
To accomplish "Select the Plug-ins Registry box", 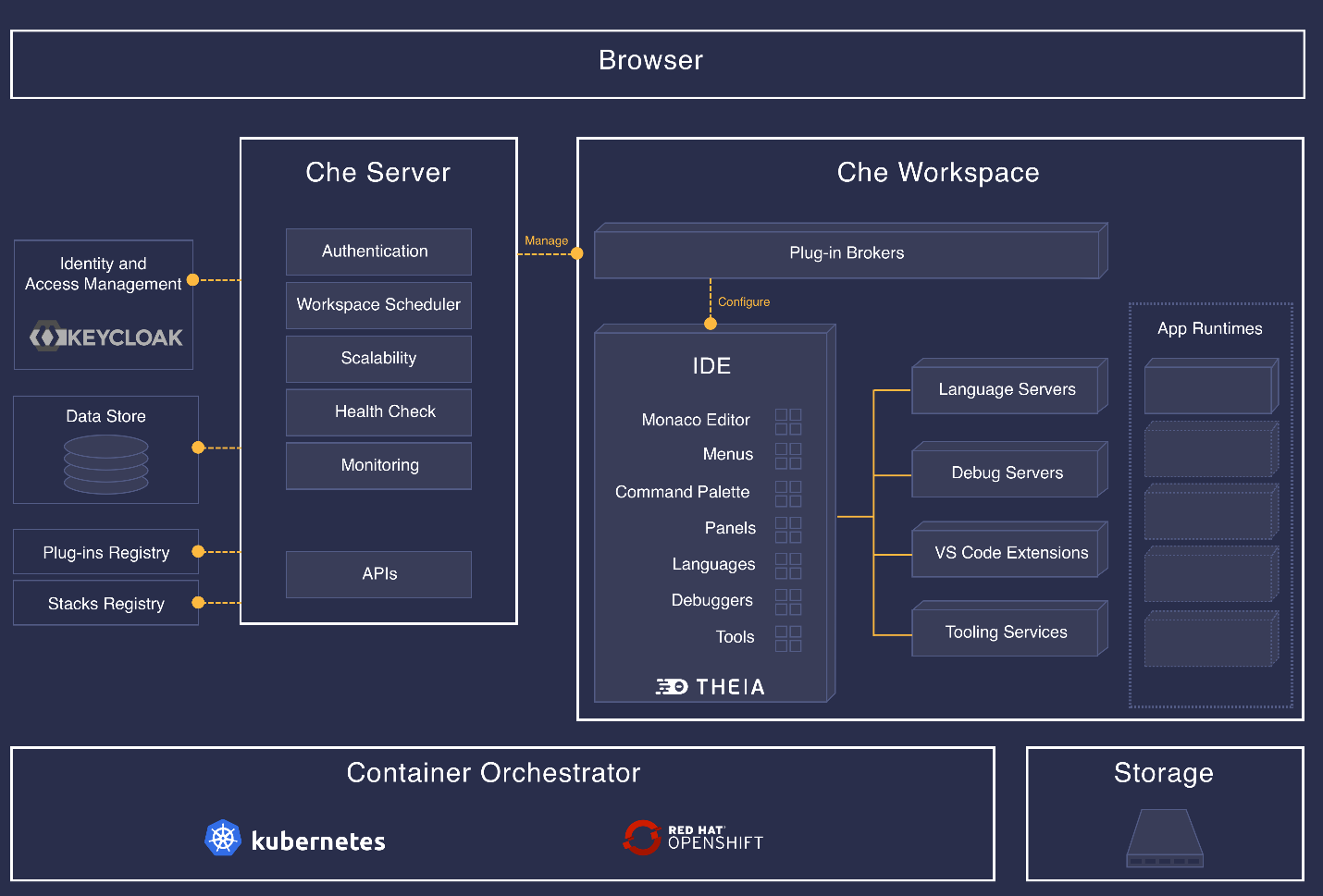I will click(x=105, y=553).
